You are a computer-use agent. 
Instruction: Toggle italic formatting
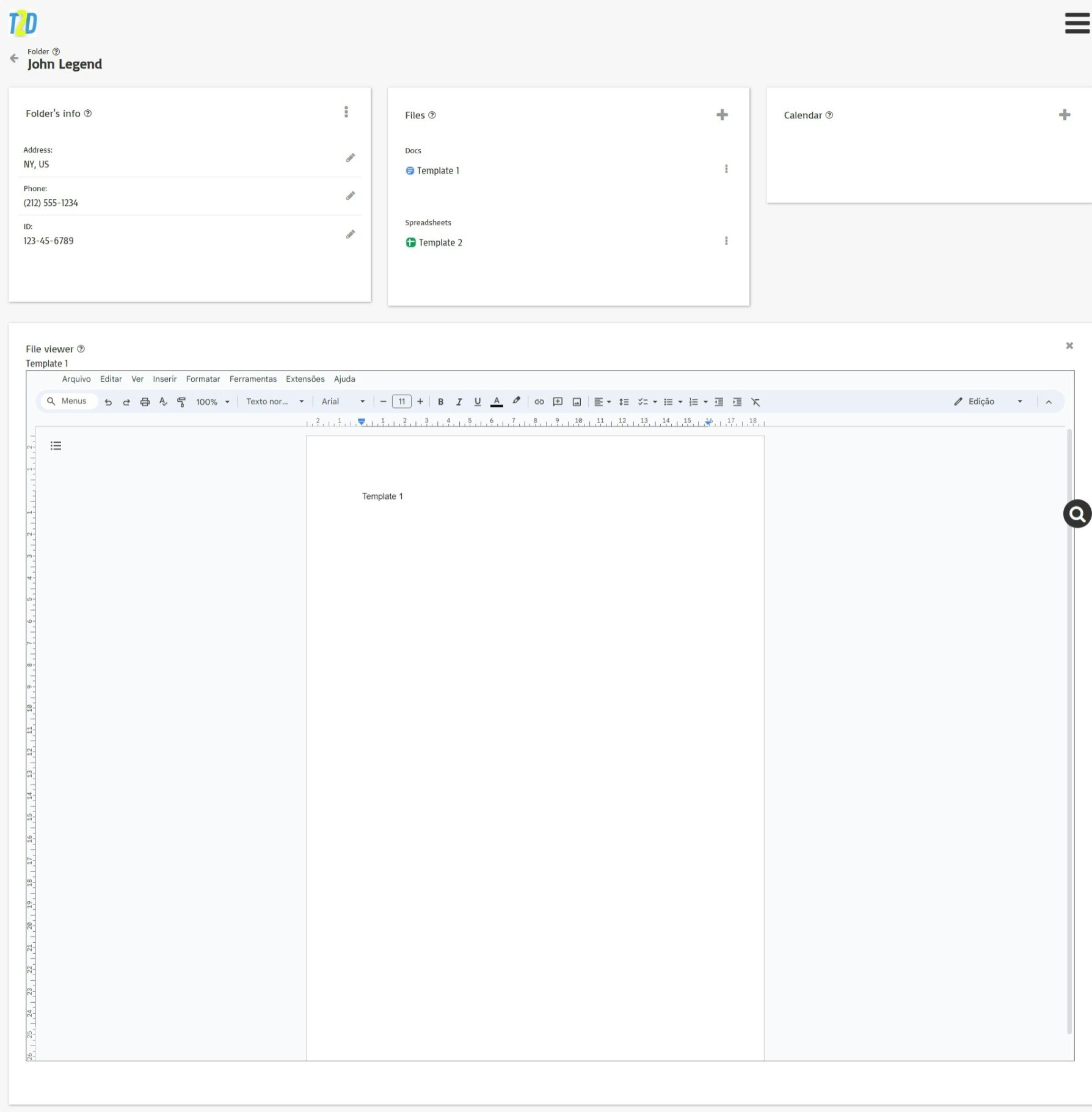[459, 402]
